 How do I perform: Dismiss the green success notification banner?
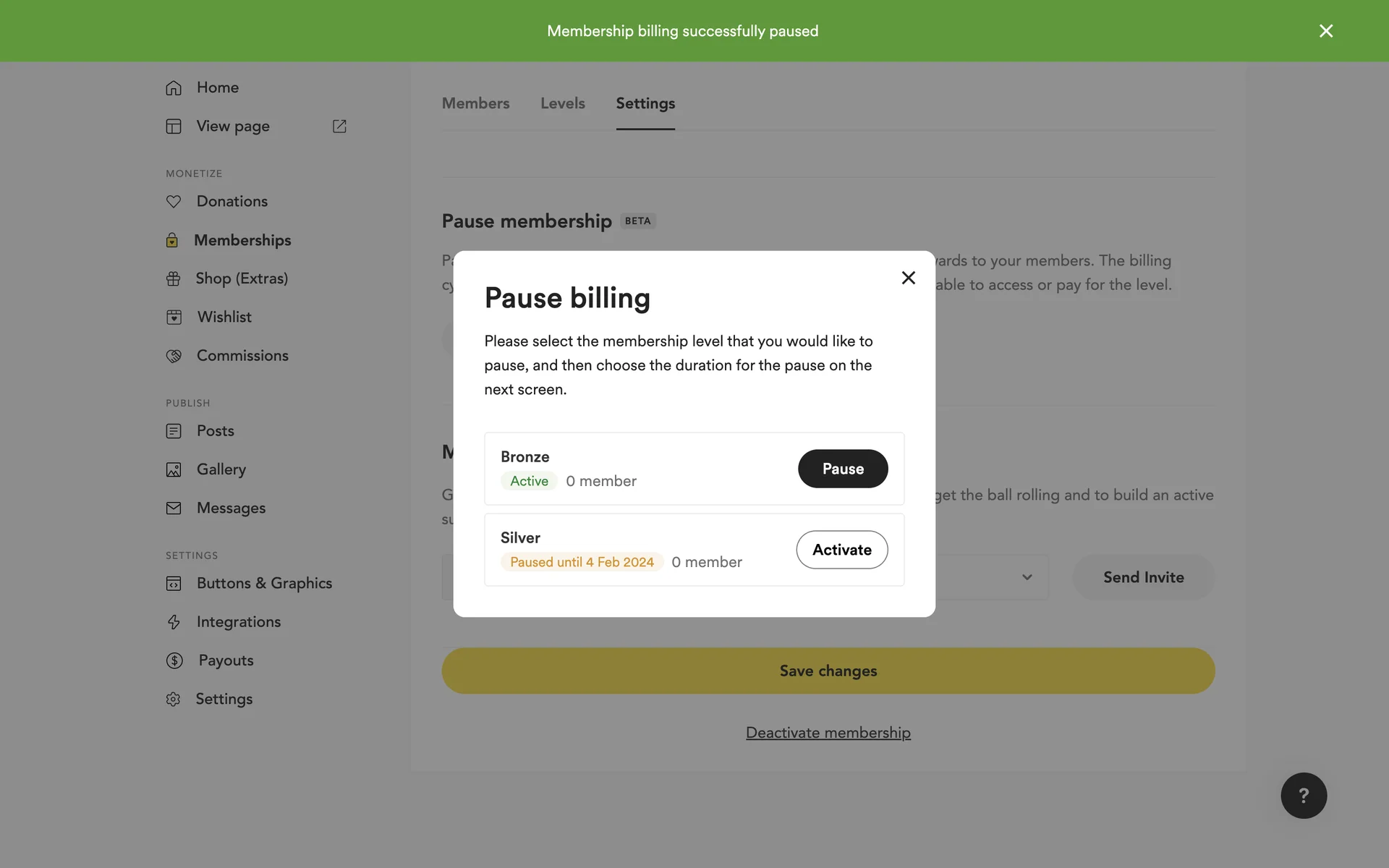point(1326,31)
